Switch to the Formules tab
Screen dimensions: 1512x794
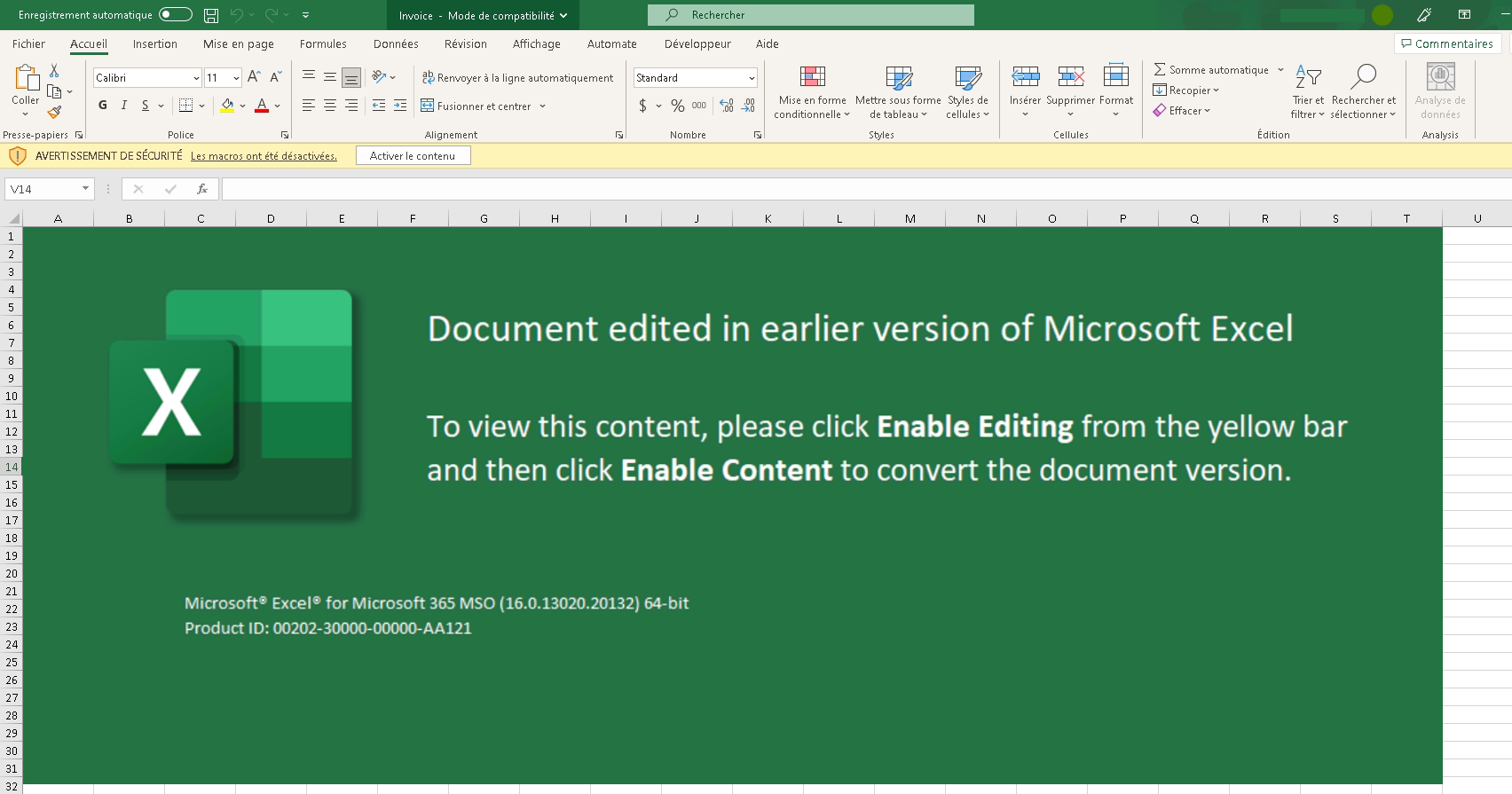pos(323,43)
